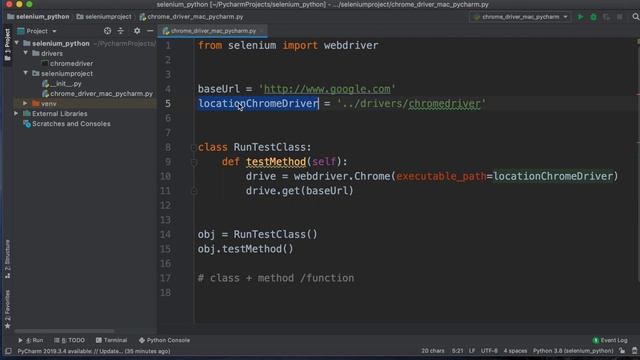The image size is (640, 360).
Task: Click the word webdriver on line 1
Action: (x=351, y=45)
